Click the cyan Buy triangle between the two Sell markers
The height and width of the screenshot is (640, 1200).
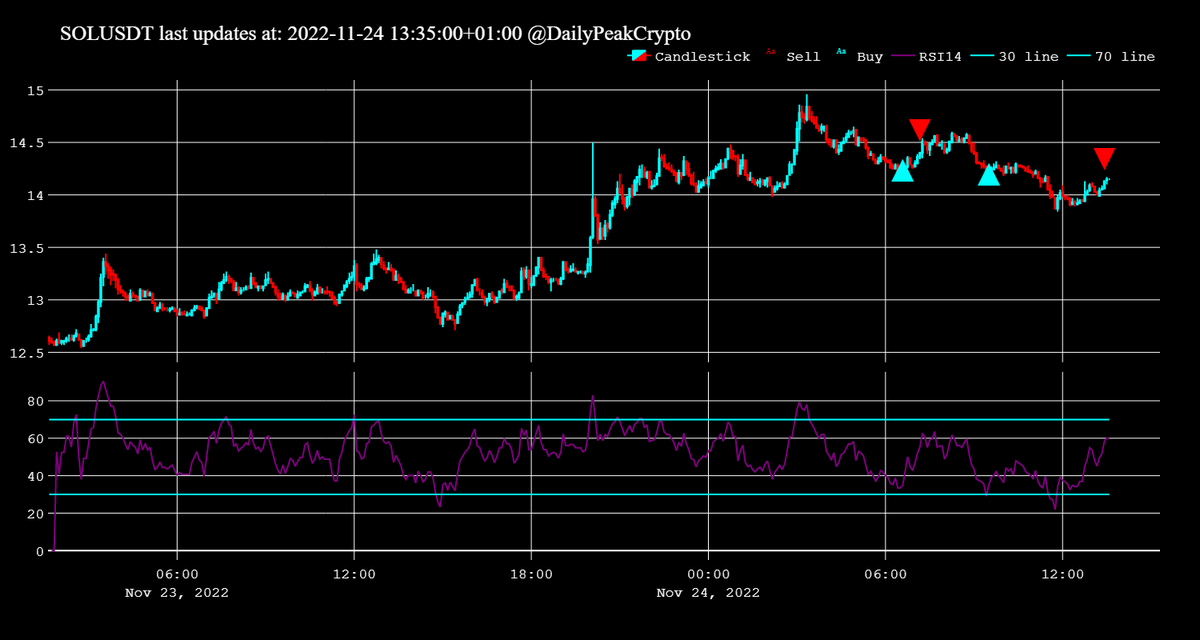click(x=989, y=175)
